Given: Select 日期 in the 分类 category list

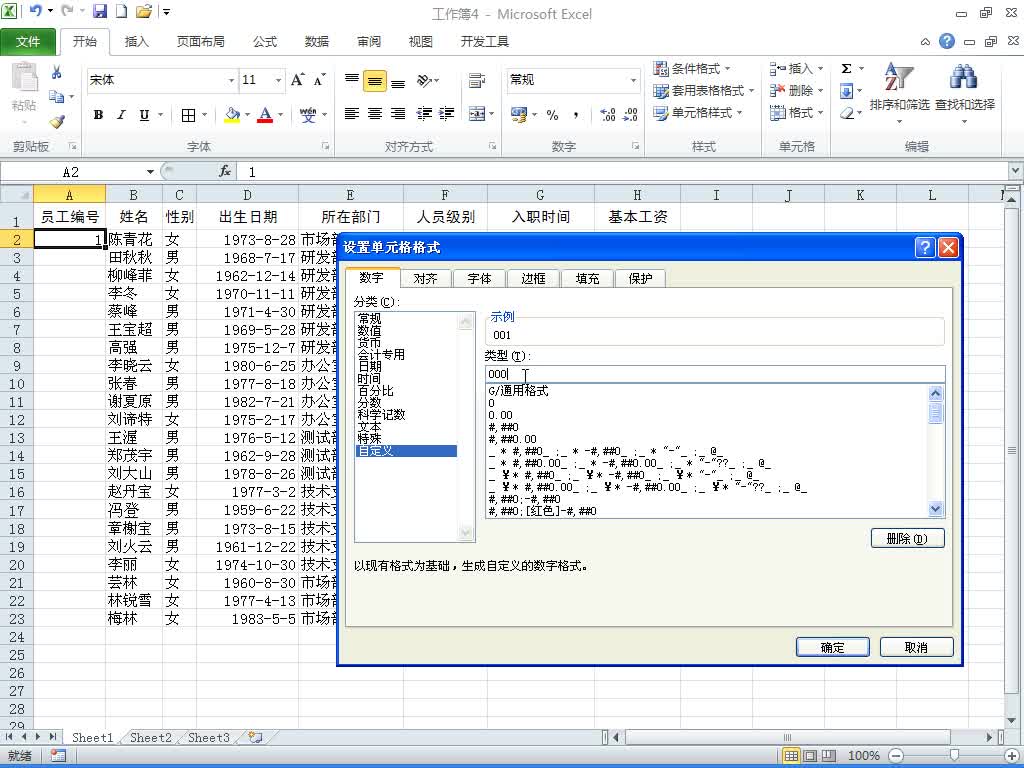Looking at the screenshot, I should [x=400, y=366].
